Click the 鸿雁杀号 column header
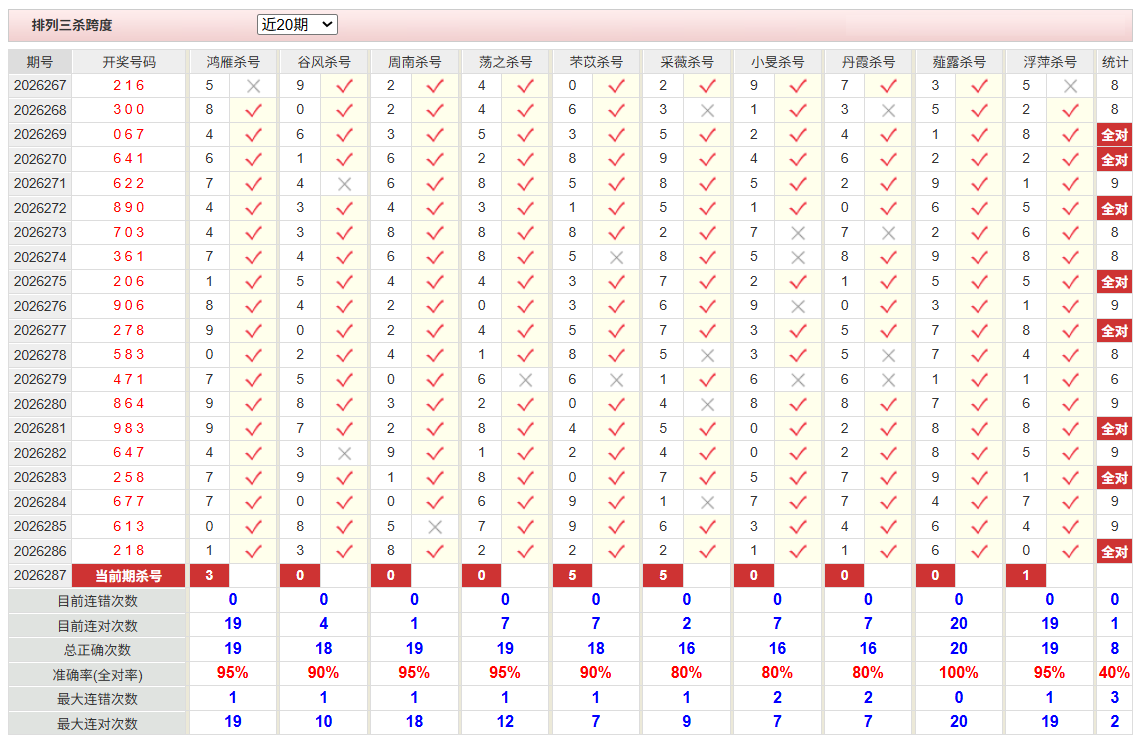1140x744 pixels. (233, 62)
